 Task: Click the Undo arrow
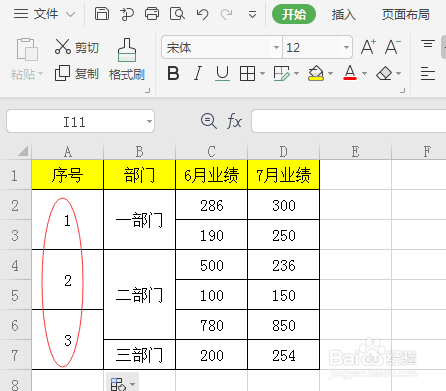202,14
